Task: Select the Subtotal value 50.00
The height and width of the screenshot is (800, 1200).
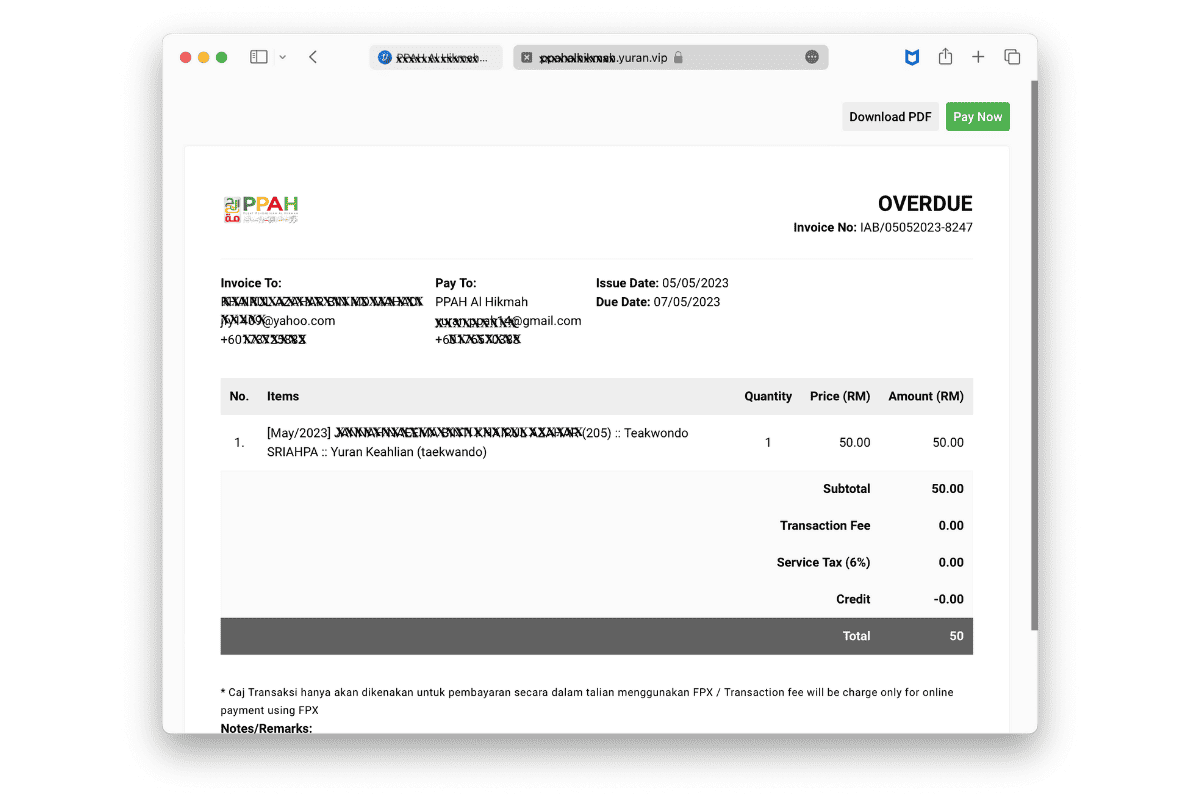Action: pyautogui.click(x=947, y=489)
